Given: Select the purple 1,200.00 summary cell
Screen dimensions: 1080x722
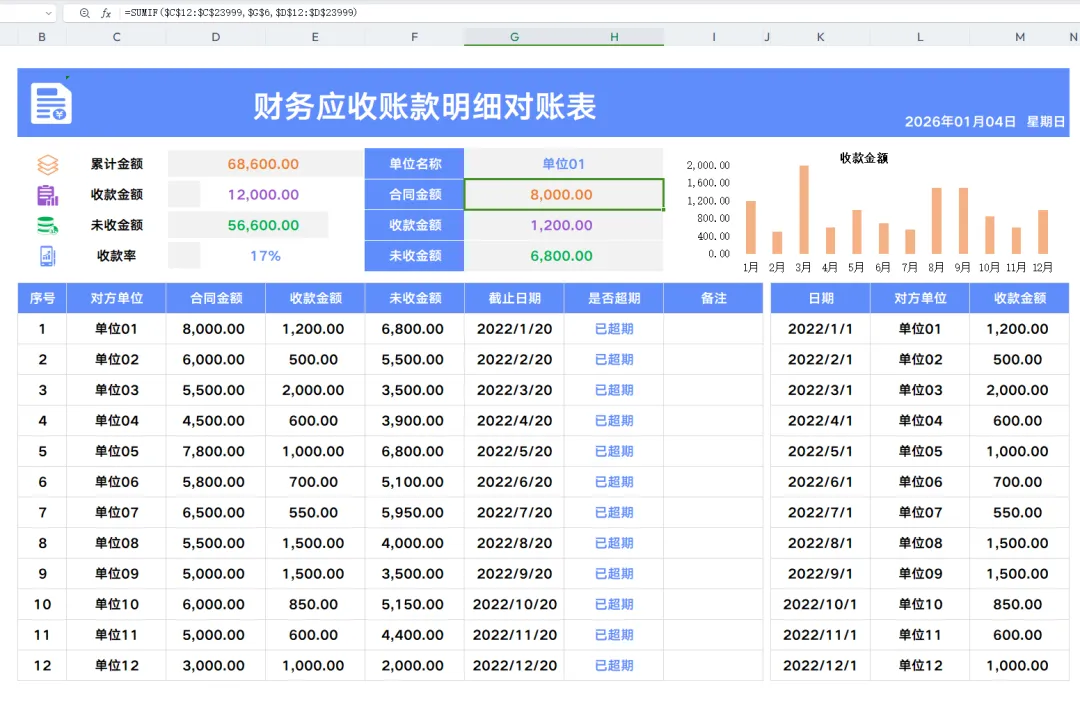Looking at the screenshot, I should pyautogui.click(x=563, y=225).
